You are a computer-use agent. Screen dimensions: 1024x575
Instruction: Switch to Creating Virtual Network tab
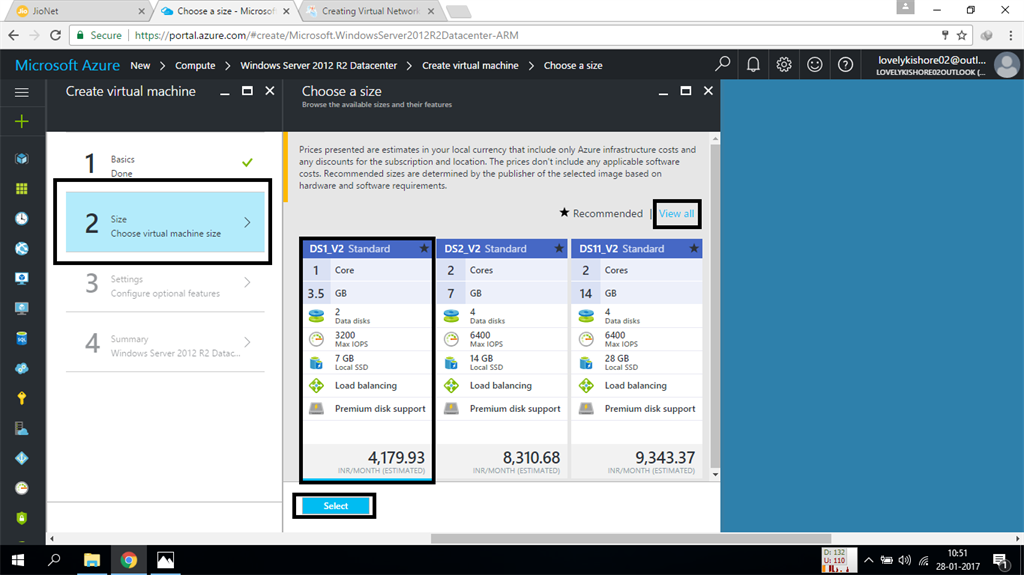[x=370, y=11]
